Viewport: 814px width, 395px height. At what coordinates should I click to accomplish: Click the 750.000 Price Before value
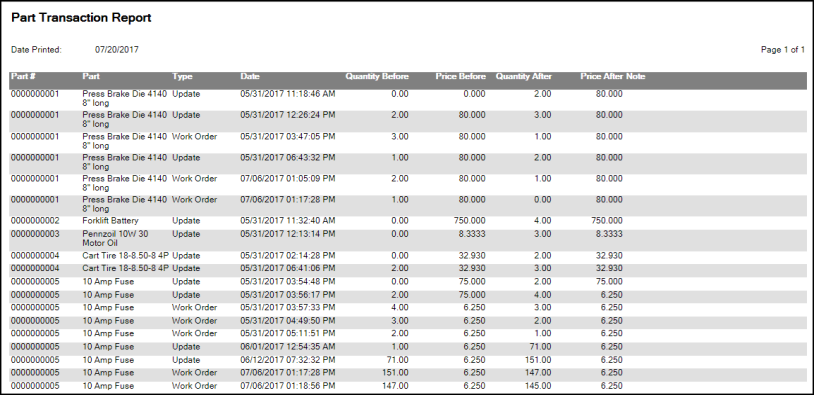tap(470, 221)
